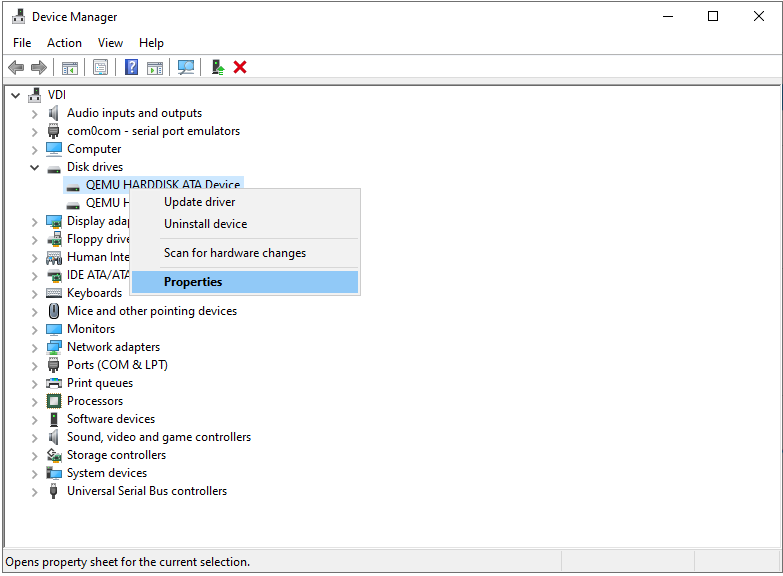Viewport: 783px width, 576px height.
Task: Expand the Audio inputs and outputs category
Action: pyautogui.click(x=34, y=114)
